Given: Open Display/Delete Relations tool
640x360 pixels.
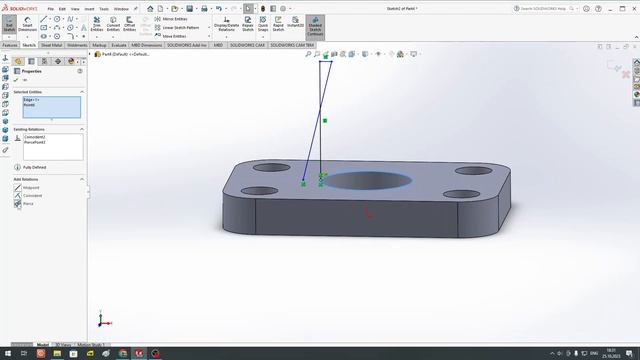Looking at the screenshot, I should pyautogui.click(x=226, y=24).
